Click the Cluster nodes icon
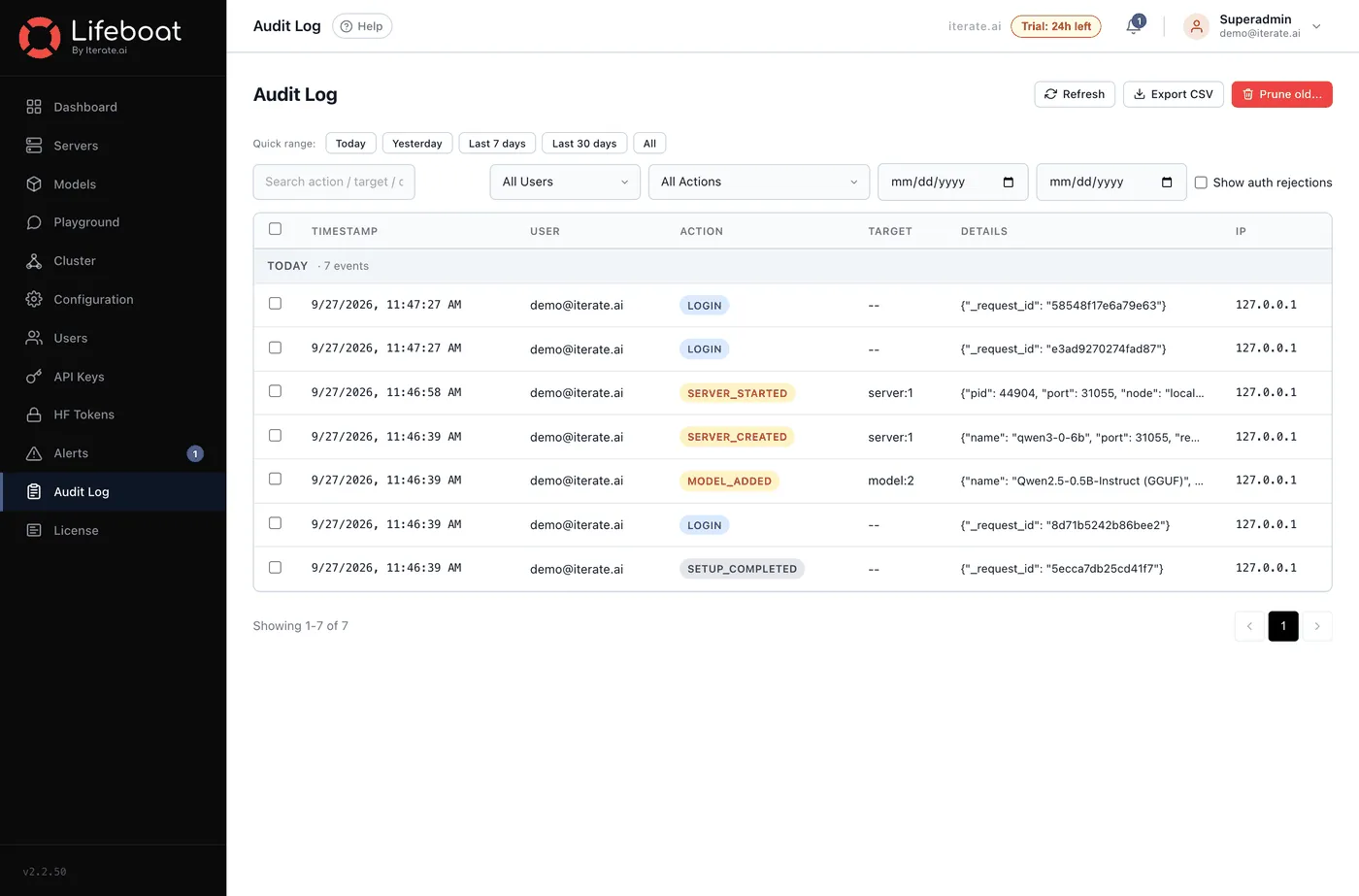Viewport: 1359px width, 896px height. click(34, 261)
